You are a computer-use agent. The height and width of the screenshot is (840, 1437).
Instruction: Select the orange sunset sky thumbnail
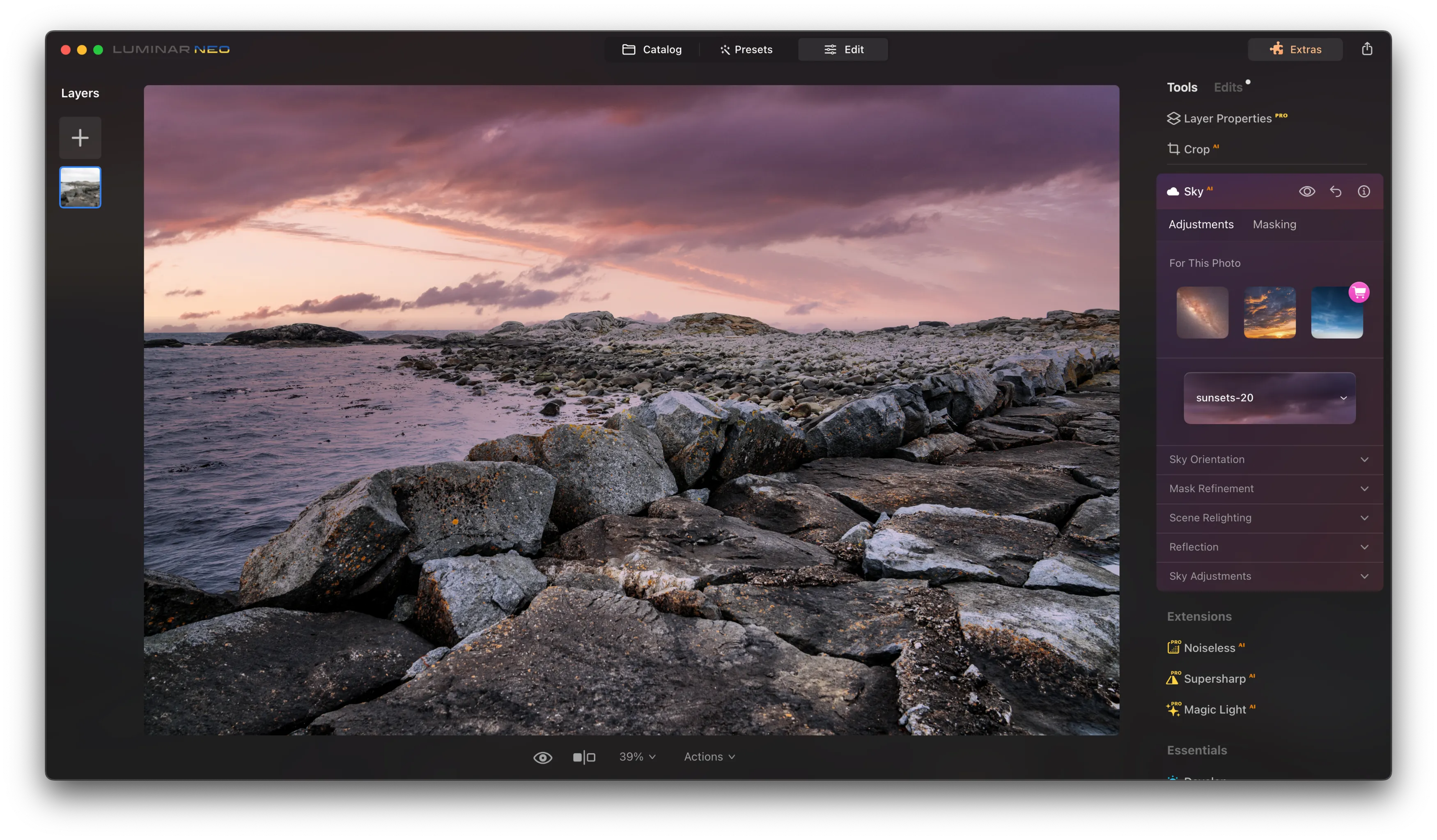(x=1269, y=312)
